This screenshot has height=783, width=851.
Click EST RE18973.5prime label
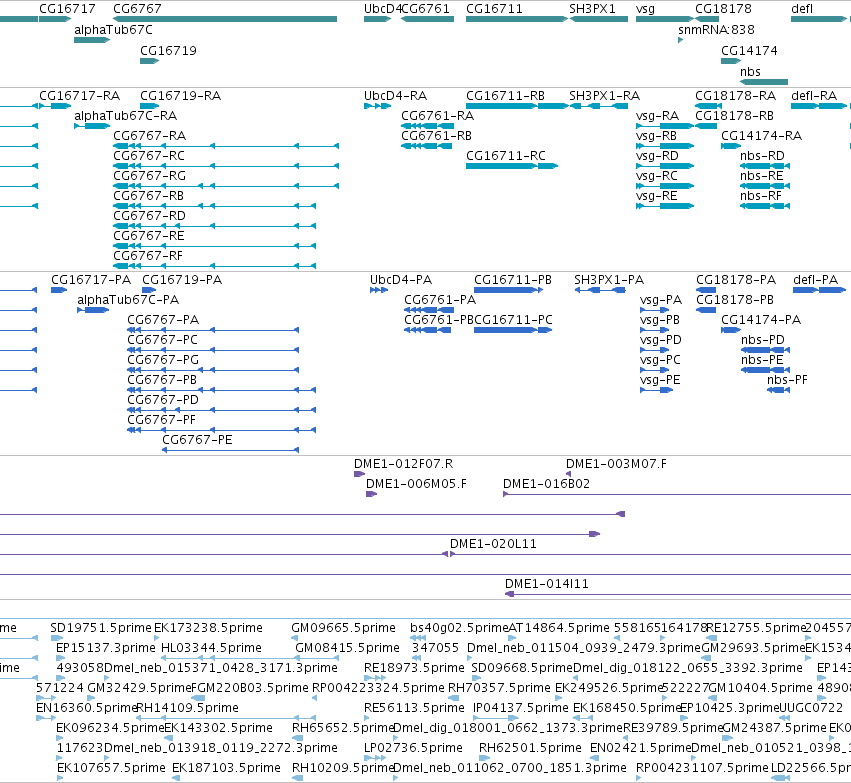pos(415,668)
